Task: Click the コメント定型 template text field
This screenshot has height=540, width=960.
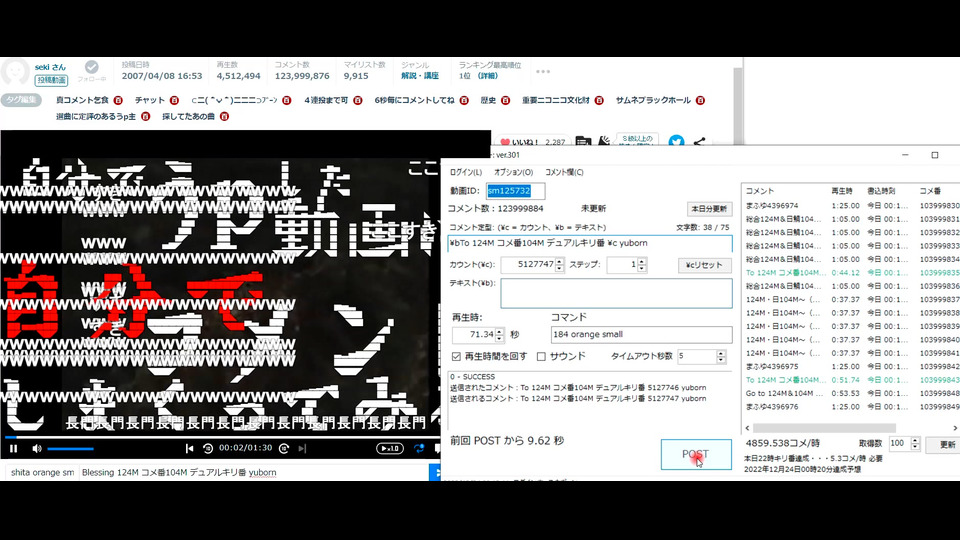Action: pos(590,243)
